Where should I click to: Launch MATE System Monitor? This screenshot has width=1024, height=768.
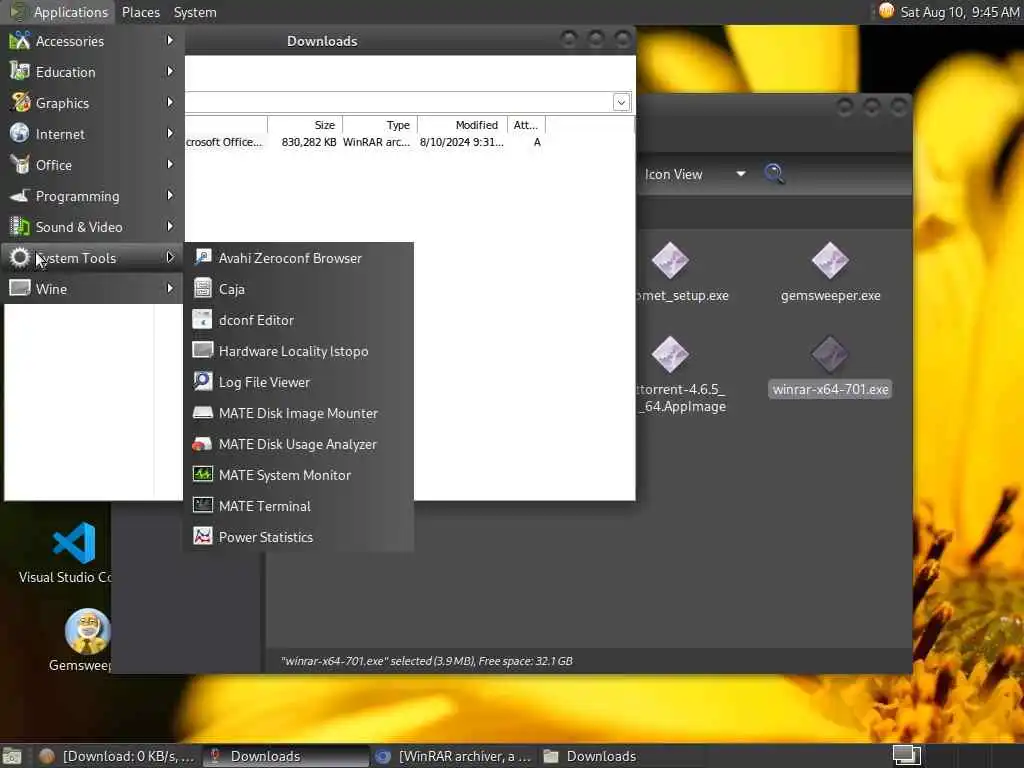pyautogui.click(x=298, y=475)
